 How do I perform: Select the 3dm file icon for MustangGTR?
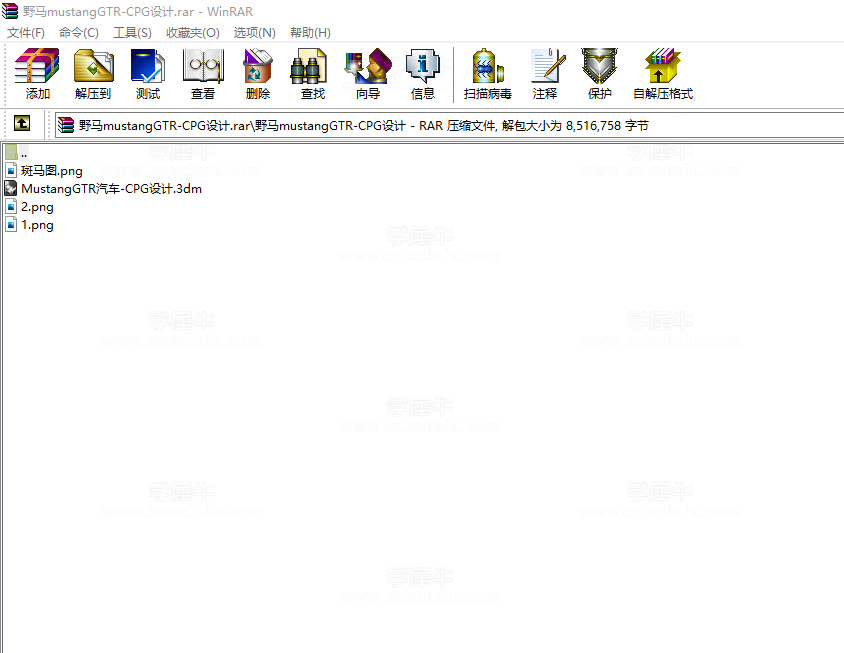point(11,188)
